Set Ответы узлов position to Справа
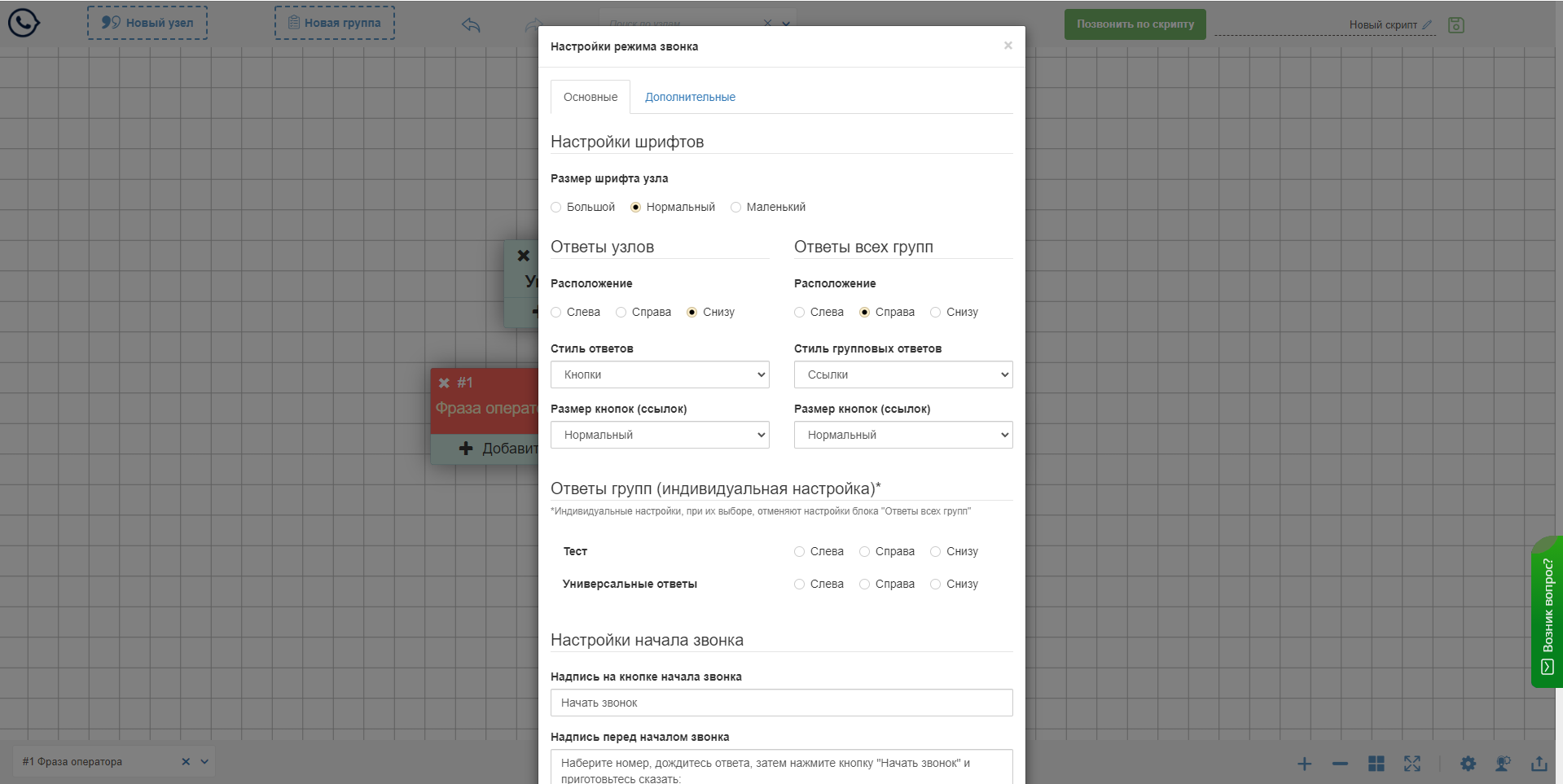 point(621,313)
